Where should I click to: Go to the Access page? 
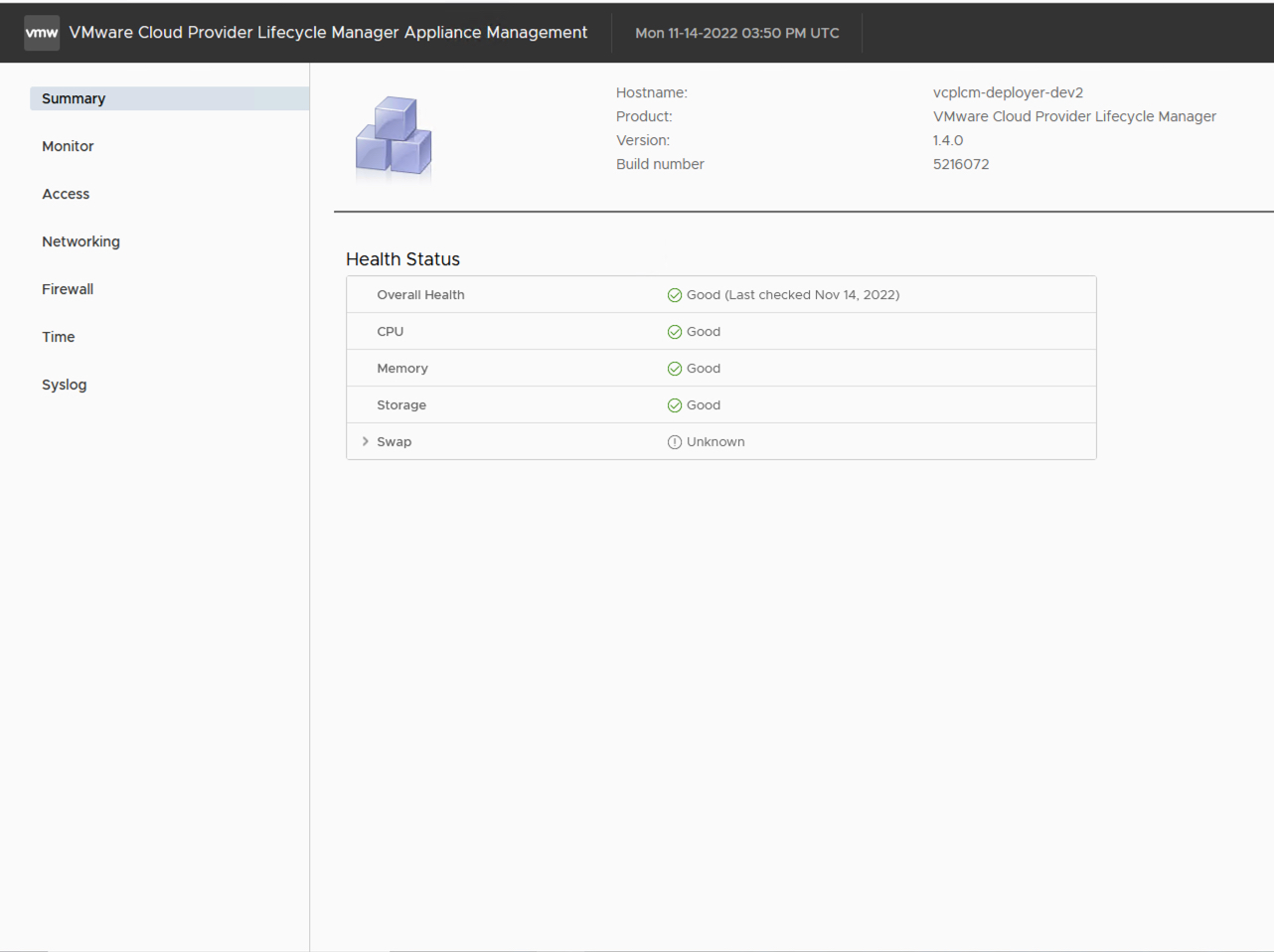tap(66, 194)
